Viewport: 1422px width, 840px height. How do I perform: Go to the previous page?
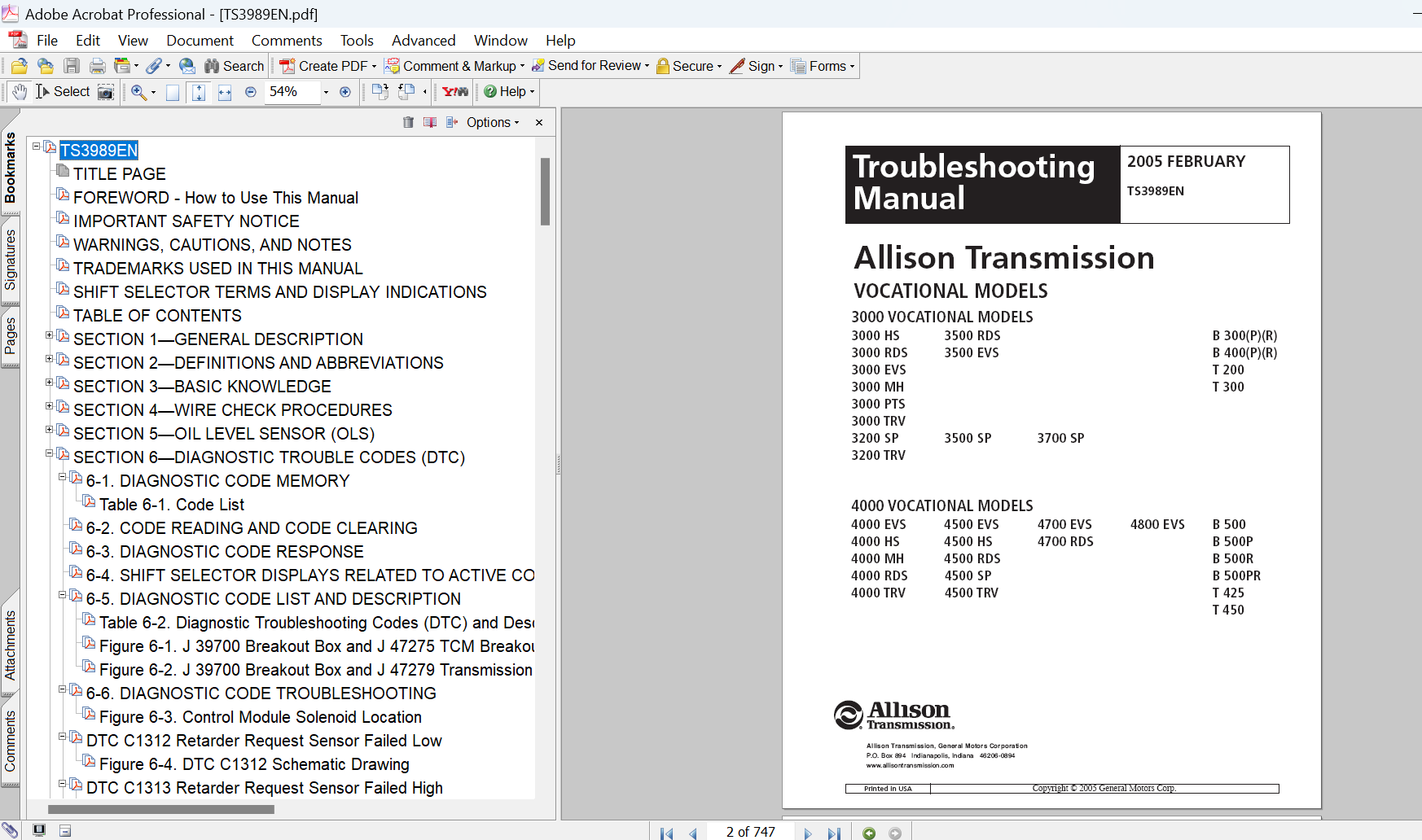point(693,833)
